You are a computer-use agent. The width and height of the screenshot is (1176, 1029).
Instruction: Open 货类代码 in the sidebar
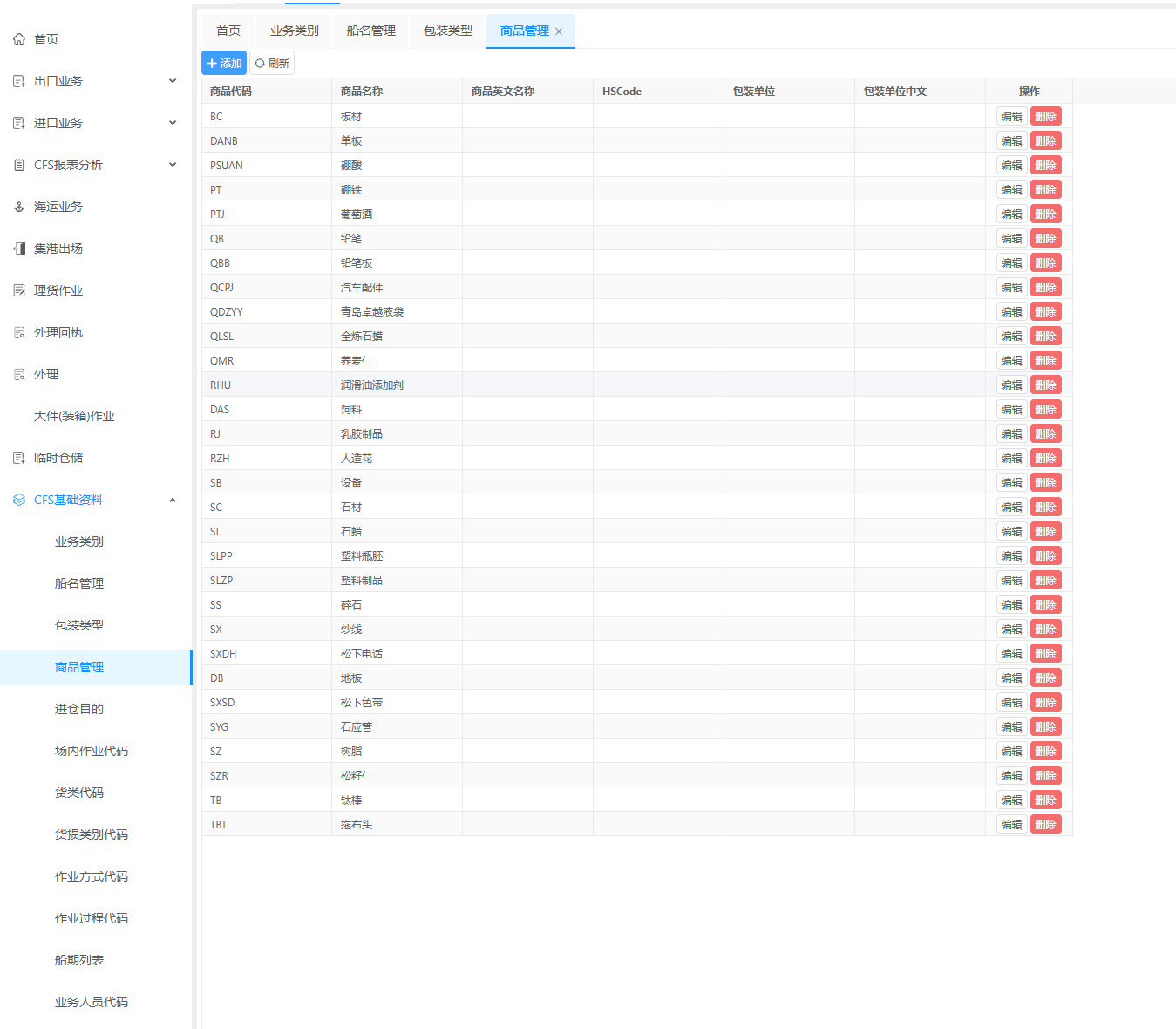[79, 793]
